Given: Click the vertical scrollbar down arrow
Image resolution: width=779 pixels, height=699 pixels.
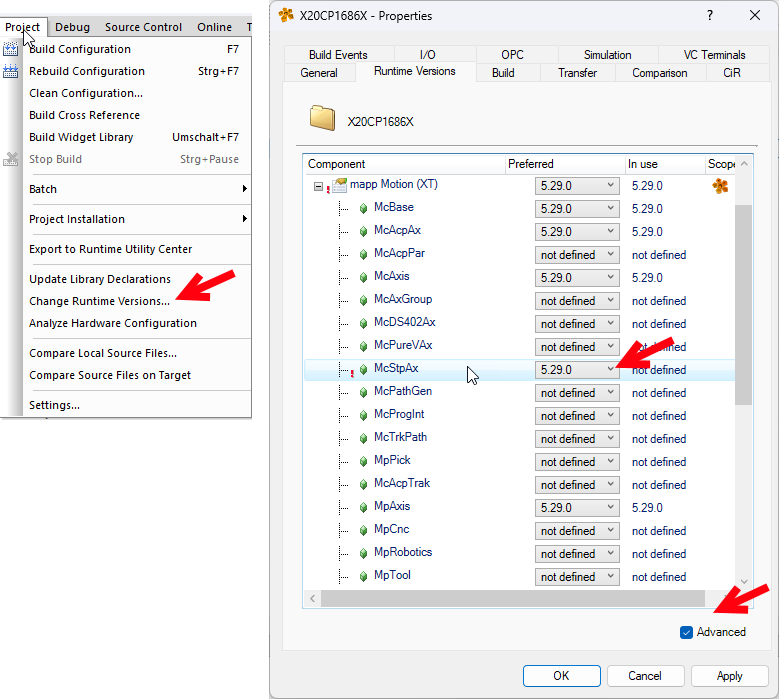Looking at the screenshot, I should [x=744, y=581].
